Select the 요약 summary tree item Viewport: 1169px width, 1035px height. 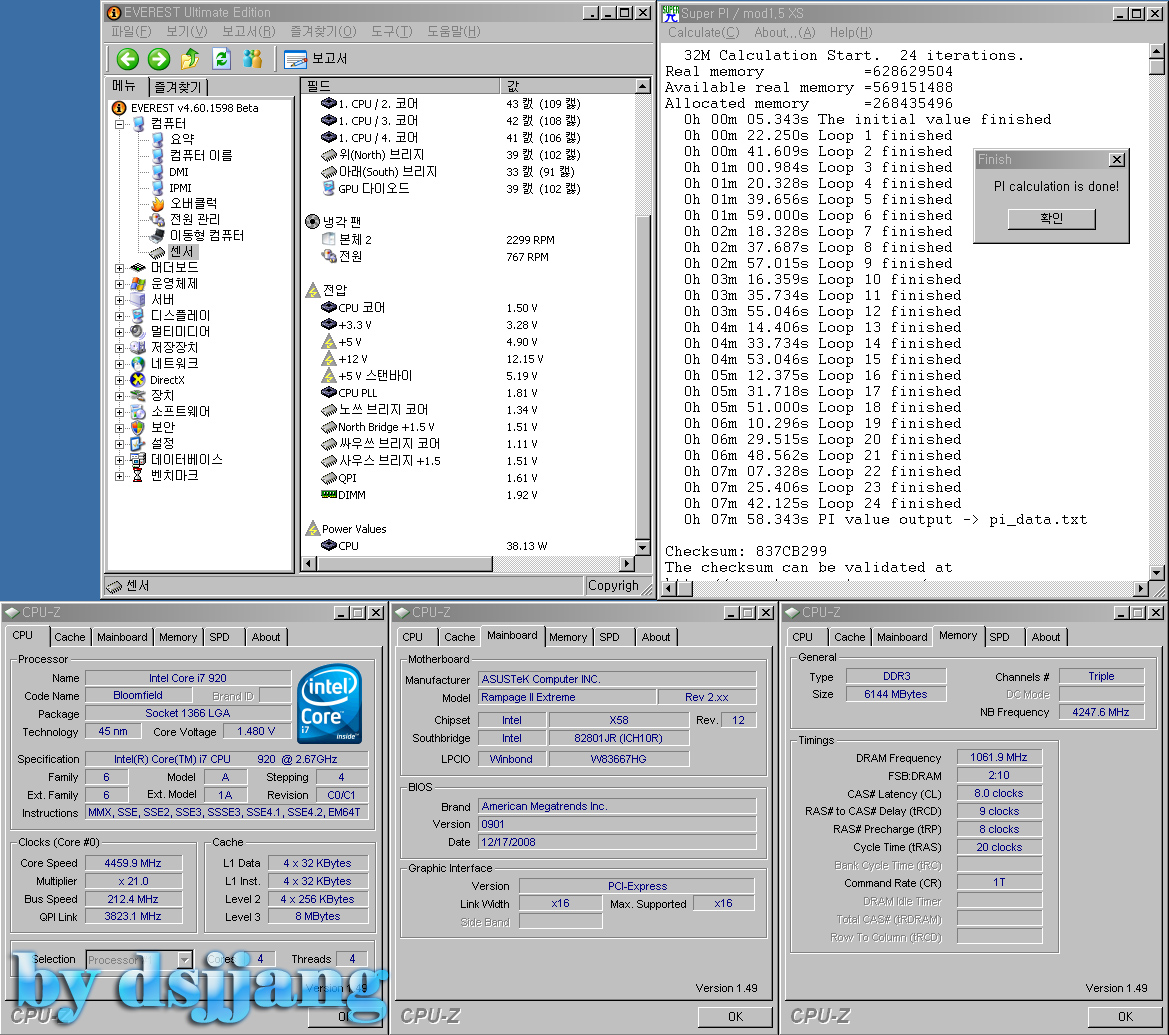click(x=182, y=139)
